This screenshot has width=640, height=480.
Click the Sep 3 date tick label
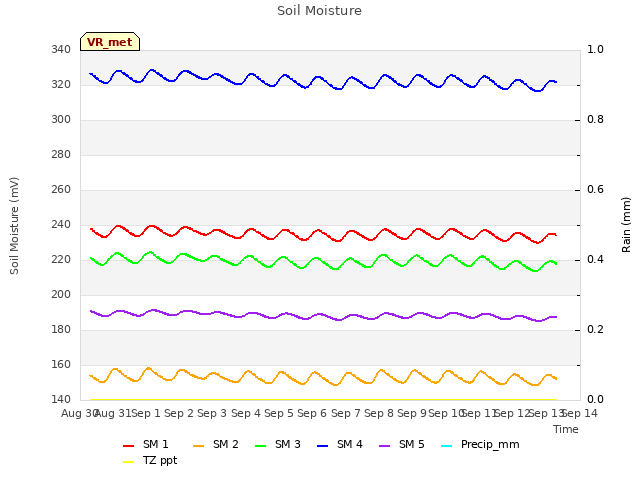click(x=212, y=413)
